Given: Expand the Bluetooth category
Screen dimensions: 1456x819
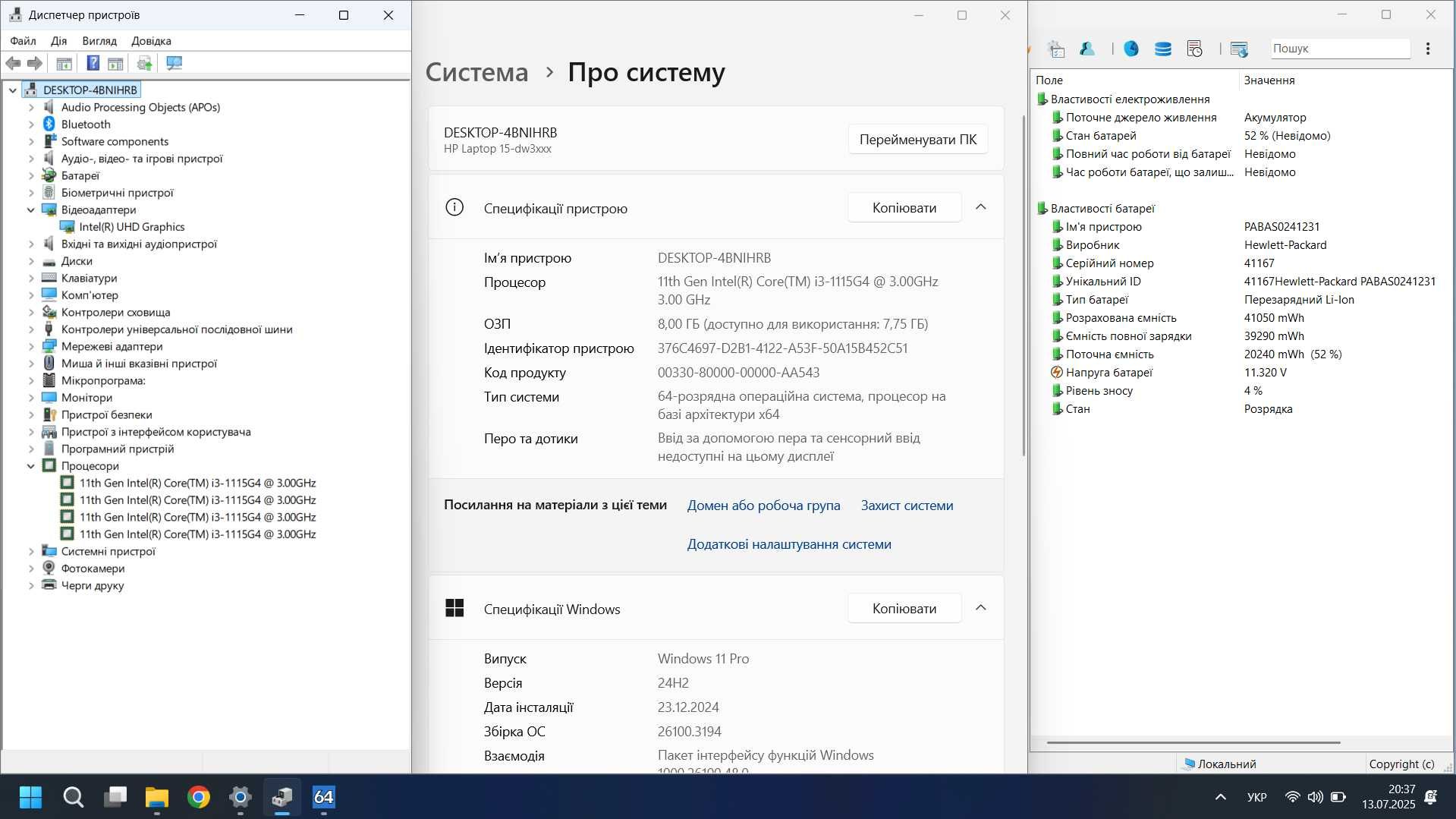Looking at the screenshot, I should (x=31, y=124).
